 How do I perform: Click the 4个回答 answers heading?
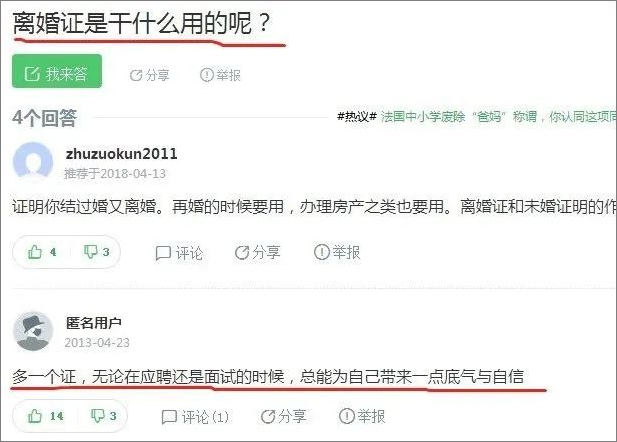click(x=44, y=118)
